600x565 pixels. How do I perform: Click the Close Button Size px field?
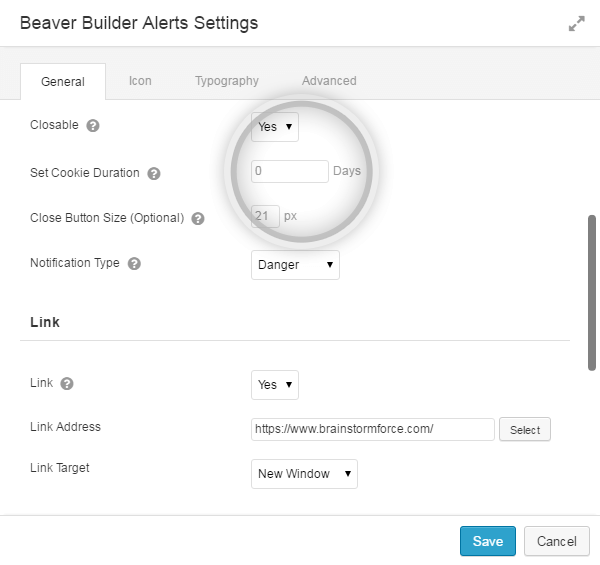(265, 216)
